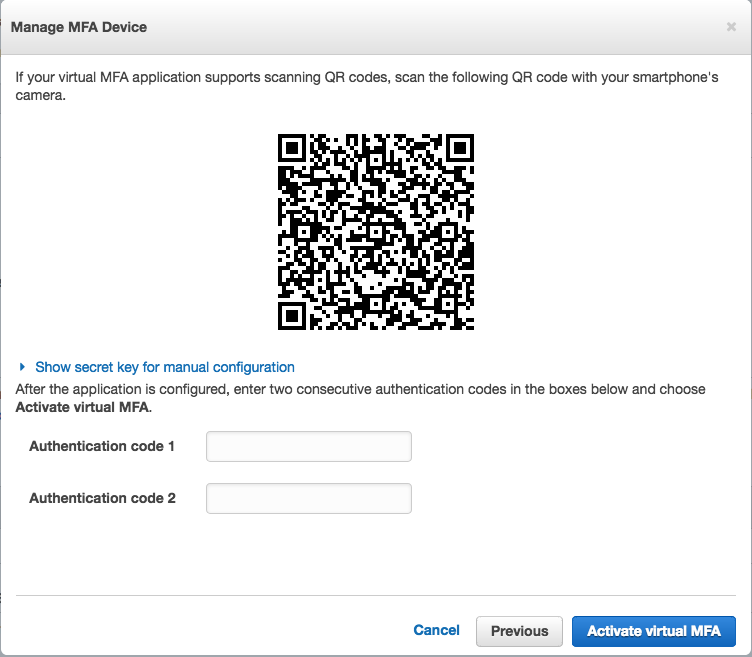Screen dimensions: 752x657
Task: Click Activate virtual MFA button
Action: click(654, 631)
